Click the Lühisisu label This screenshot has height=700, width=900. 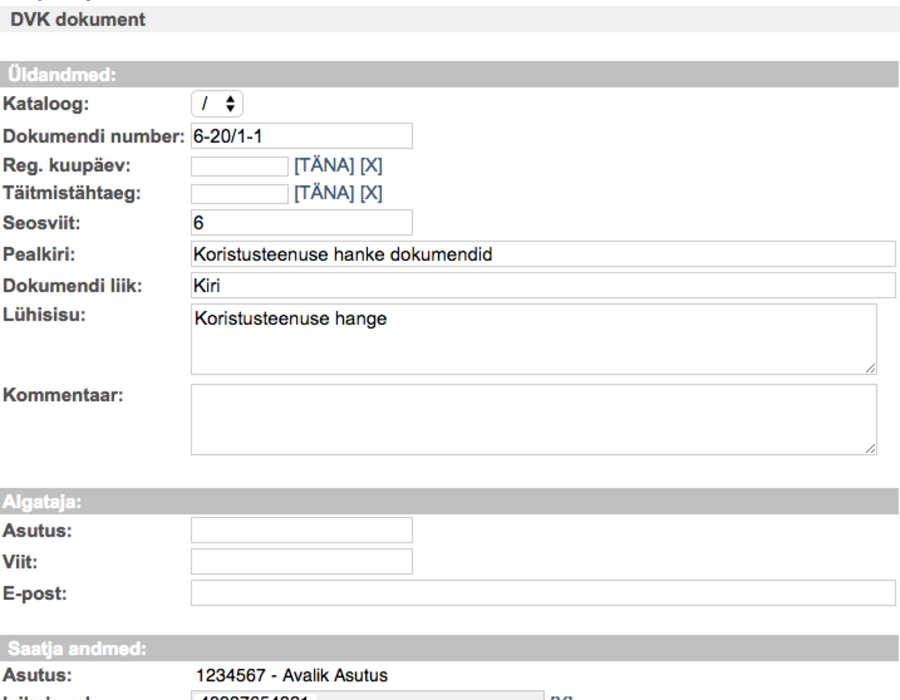click(44, 314)
